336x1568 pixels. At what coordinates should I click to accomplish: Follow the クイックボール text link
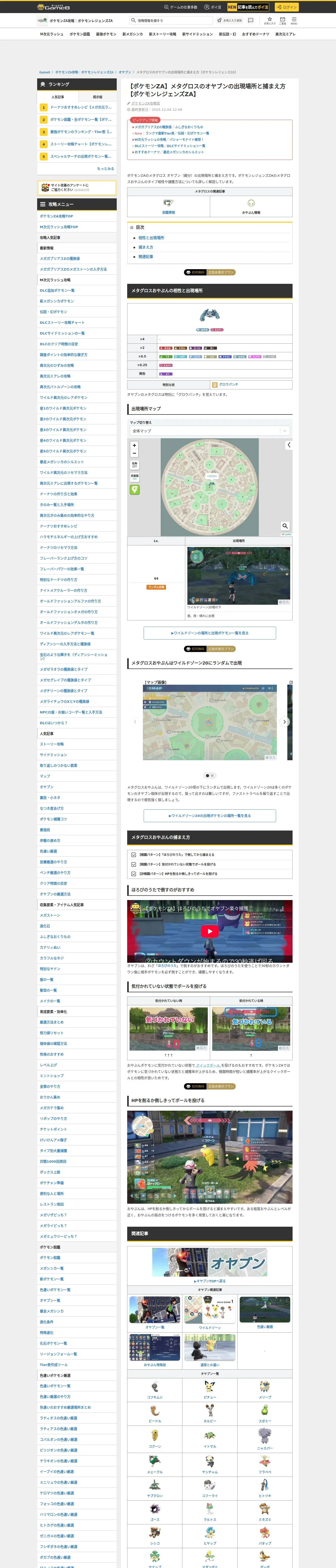208,1065
